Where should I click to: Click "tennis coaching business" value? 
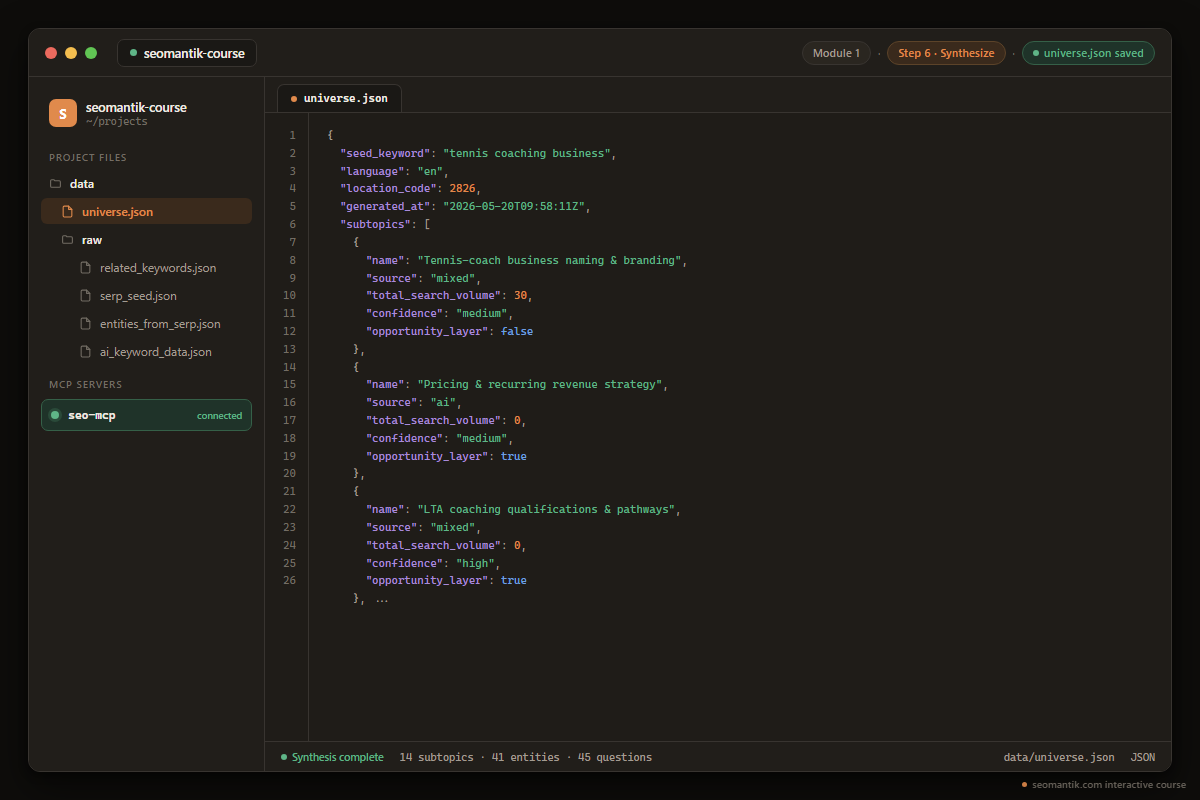[527, 153]
